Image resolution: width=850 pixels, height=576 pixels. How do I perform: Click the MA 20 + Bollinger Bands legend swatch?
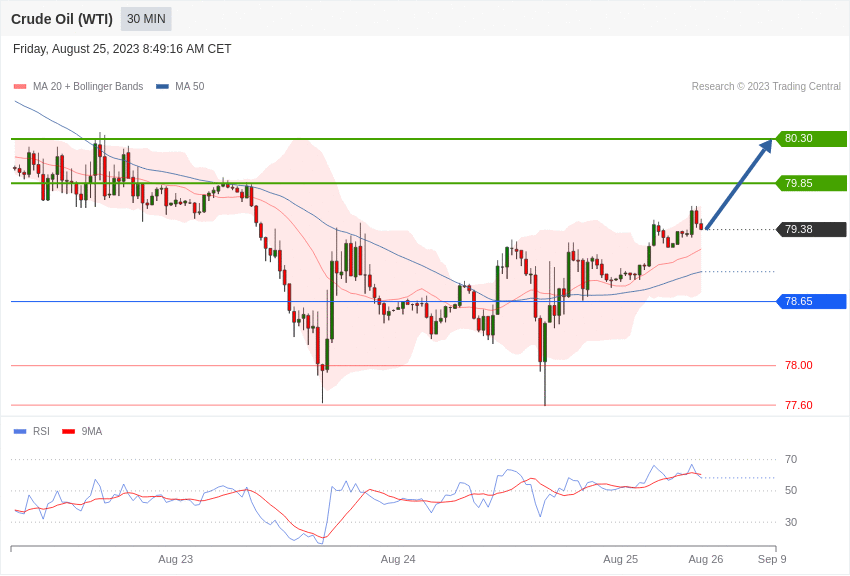(x=20, y=87)
